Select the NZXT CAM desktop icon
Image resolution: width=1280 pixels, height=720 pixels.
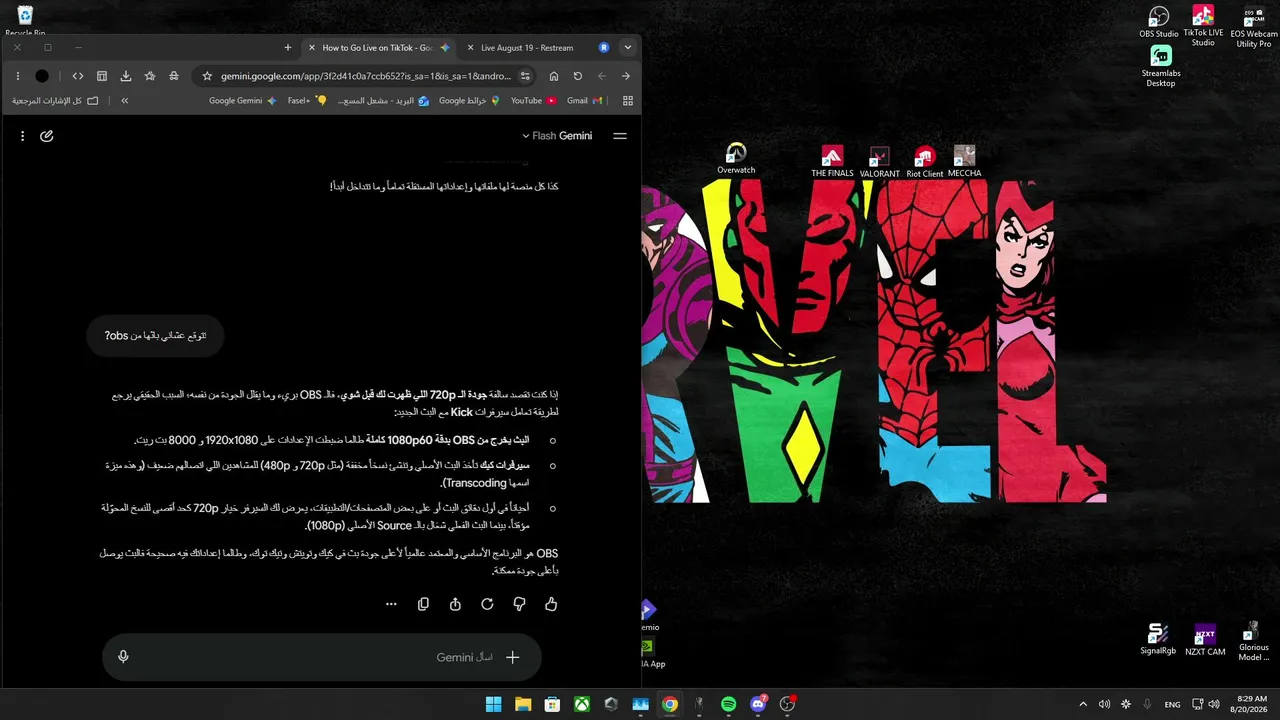pos(1205,640)
